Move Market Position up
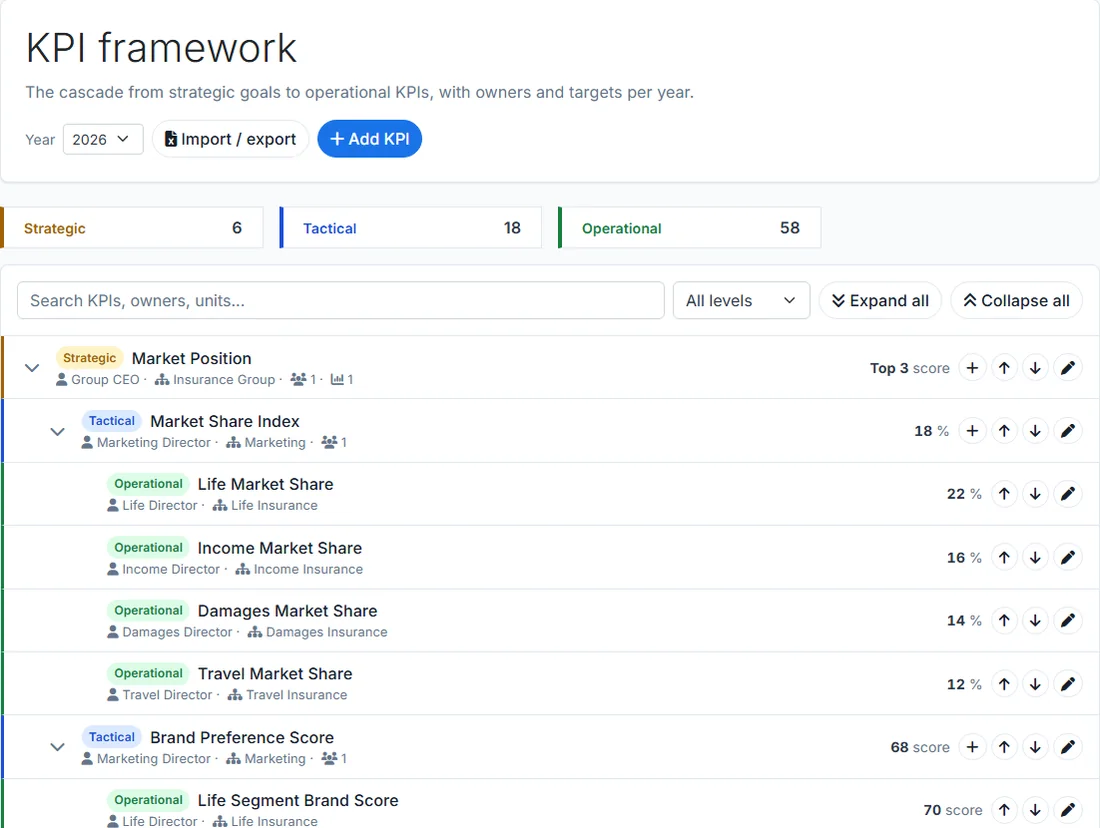 click(1005, 368)
